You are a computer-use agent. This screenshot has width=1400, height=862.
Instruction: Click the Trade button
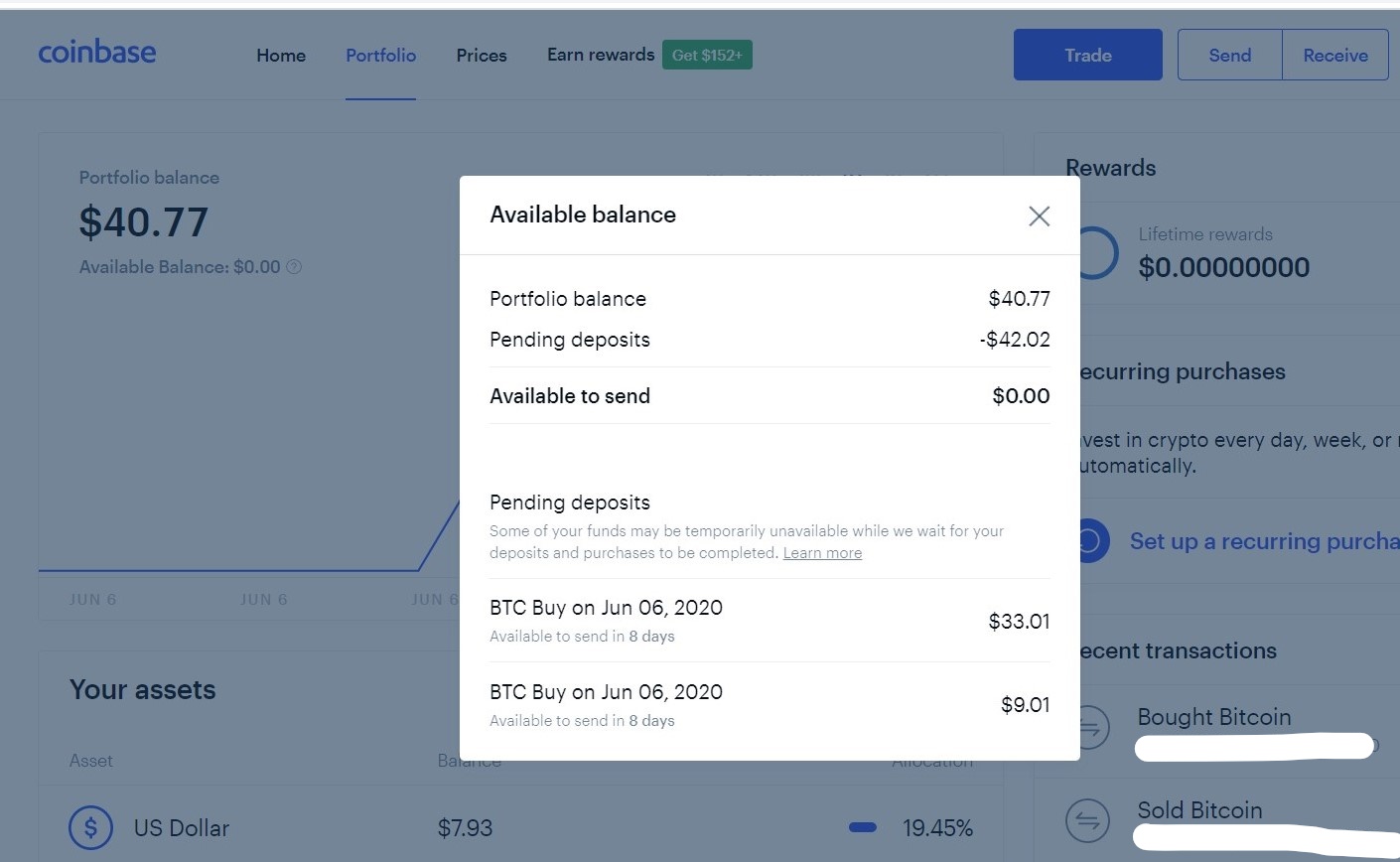tap(1087, 55)
